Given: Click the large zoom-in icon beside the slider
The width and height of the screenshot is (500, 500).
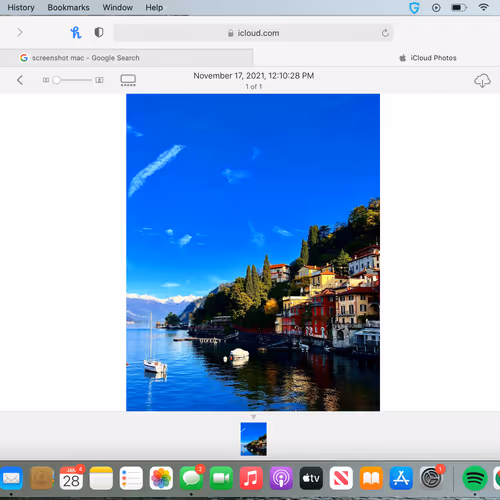Looking at the screenshot, I should (99, 80).
